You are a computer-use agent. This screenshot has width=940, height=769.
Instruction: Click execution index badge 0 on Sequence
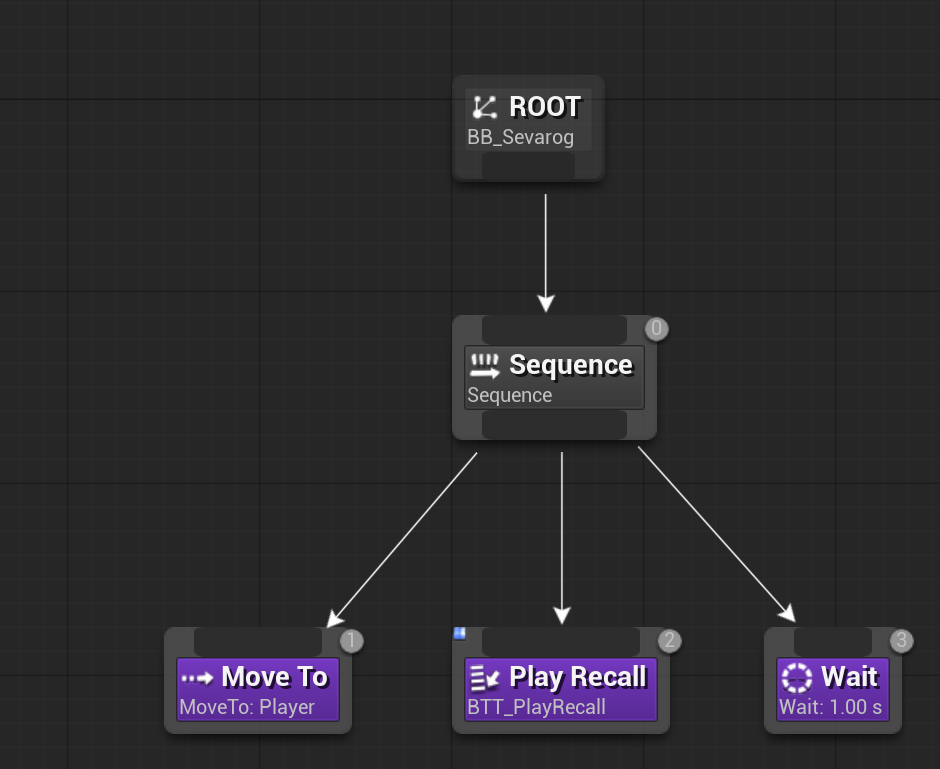(x=656, y=328)
